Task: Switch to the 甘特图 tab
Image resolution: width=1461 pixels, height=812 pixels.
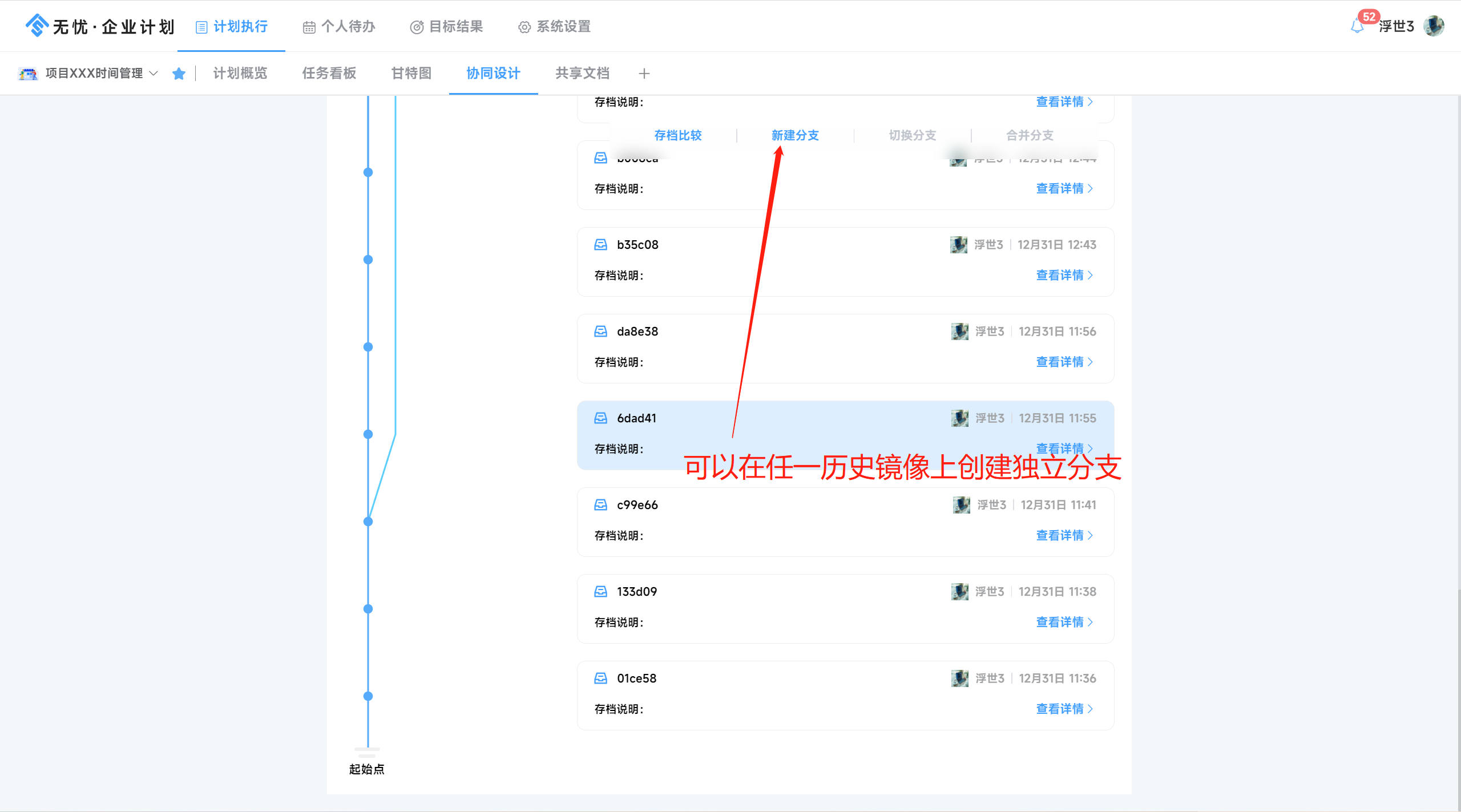Action: point(411,74)
